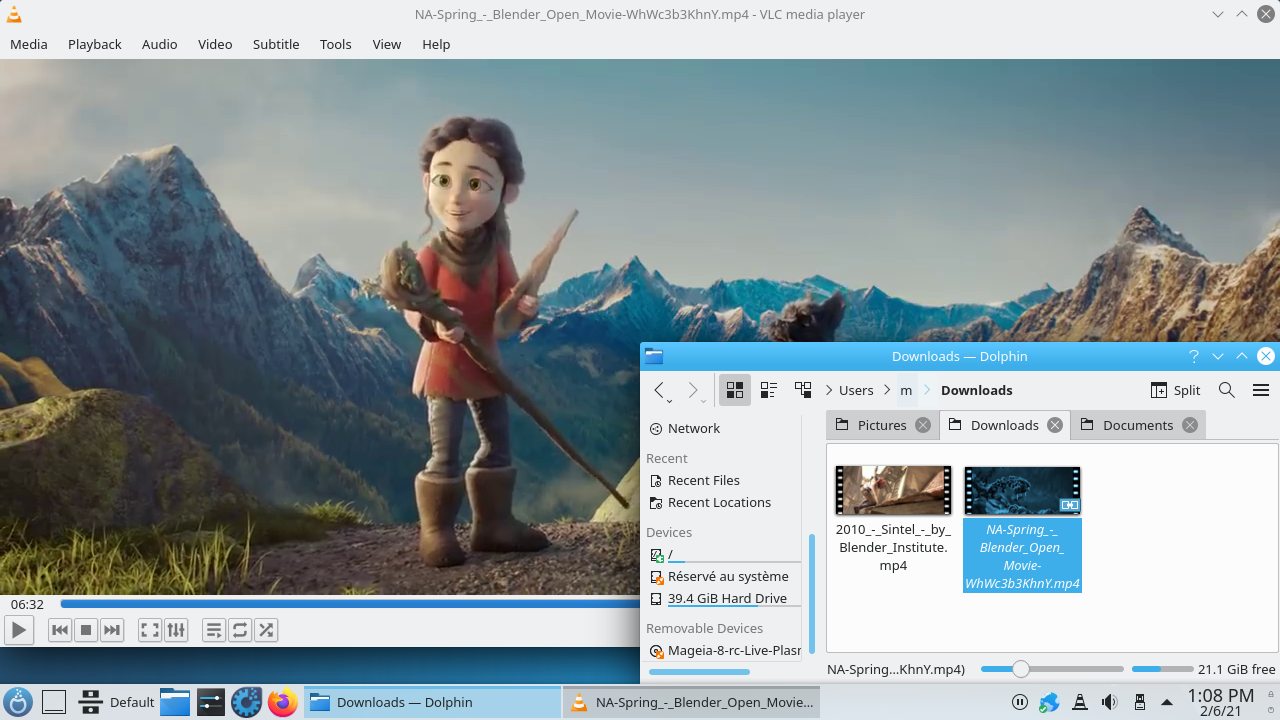Image resolution: width=1280 pixels, height=720 pixels.
Task: Open the VLC Video menu
Action: [215, 44]
